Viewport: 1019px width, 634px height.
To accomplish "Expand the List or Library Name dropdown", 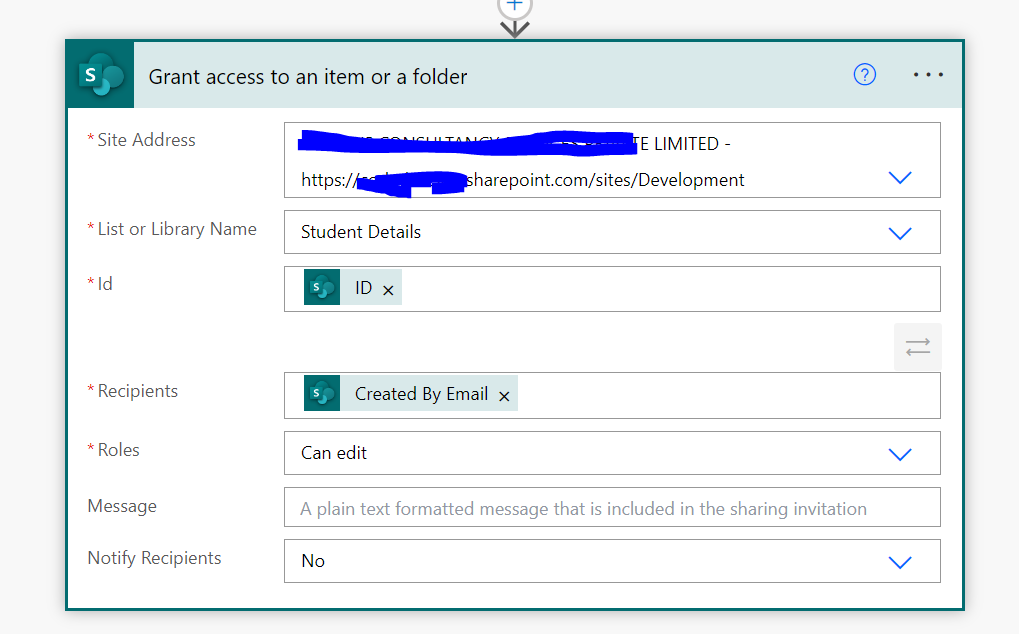I will (898, 232).
